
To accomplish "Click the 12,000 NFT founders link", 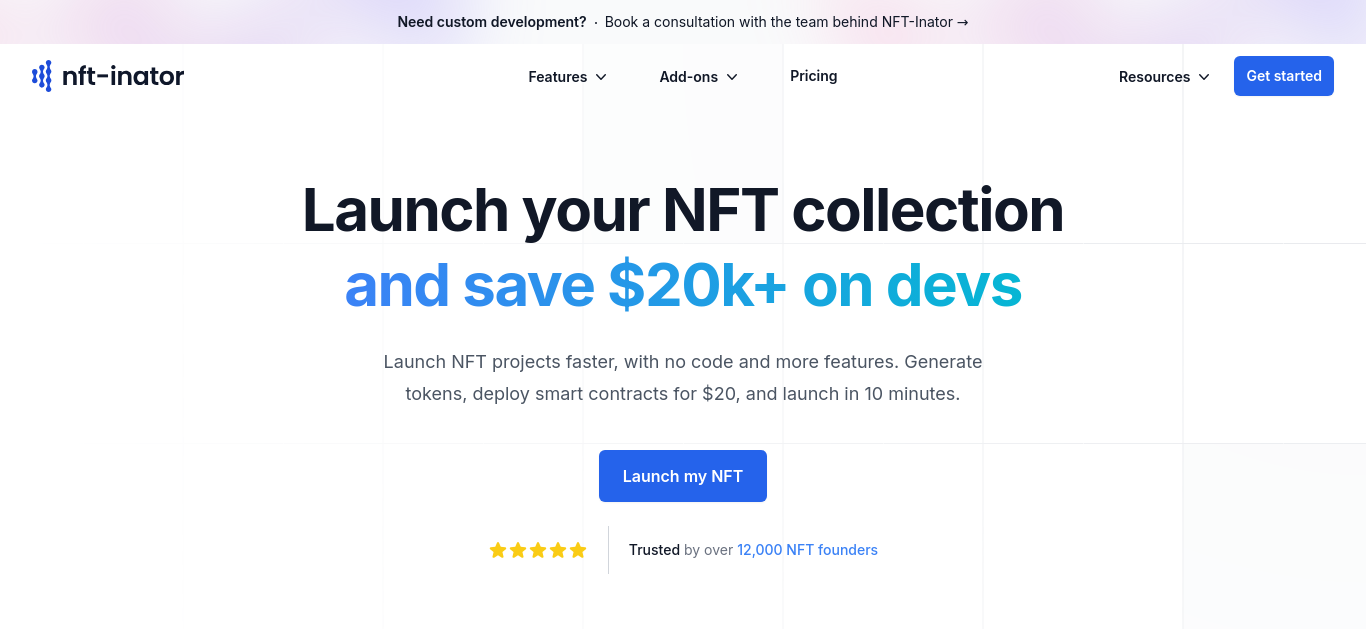I will coord(807,550).
